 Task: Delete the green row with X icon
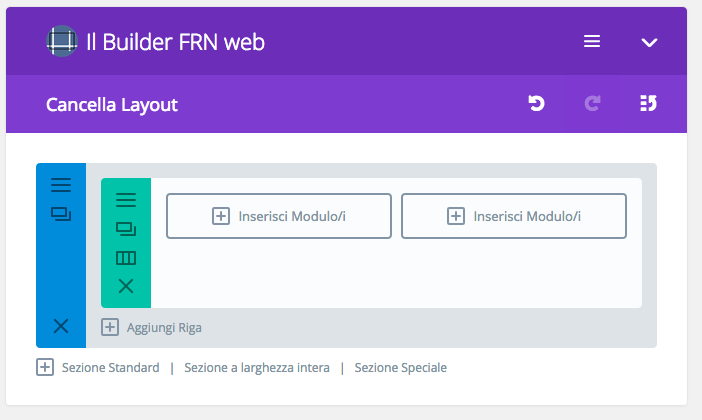(x=126, y=286)
